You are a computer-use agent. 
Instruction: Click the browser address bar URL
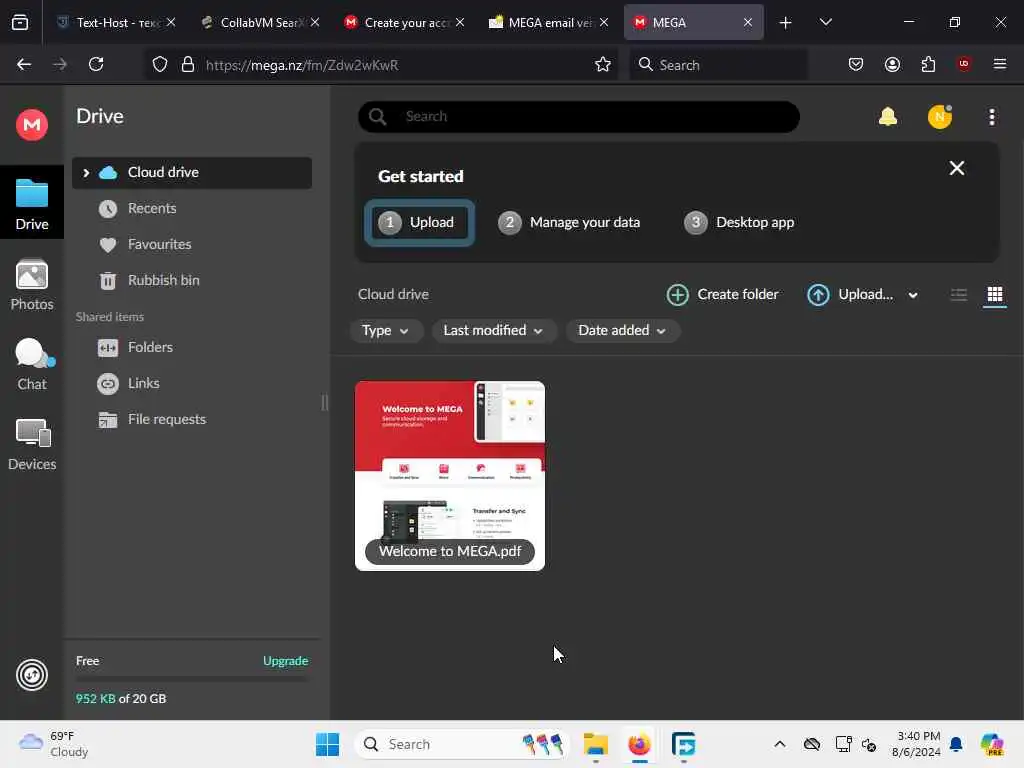302,65
